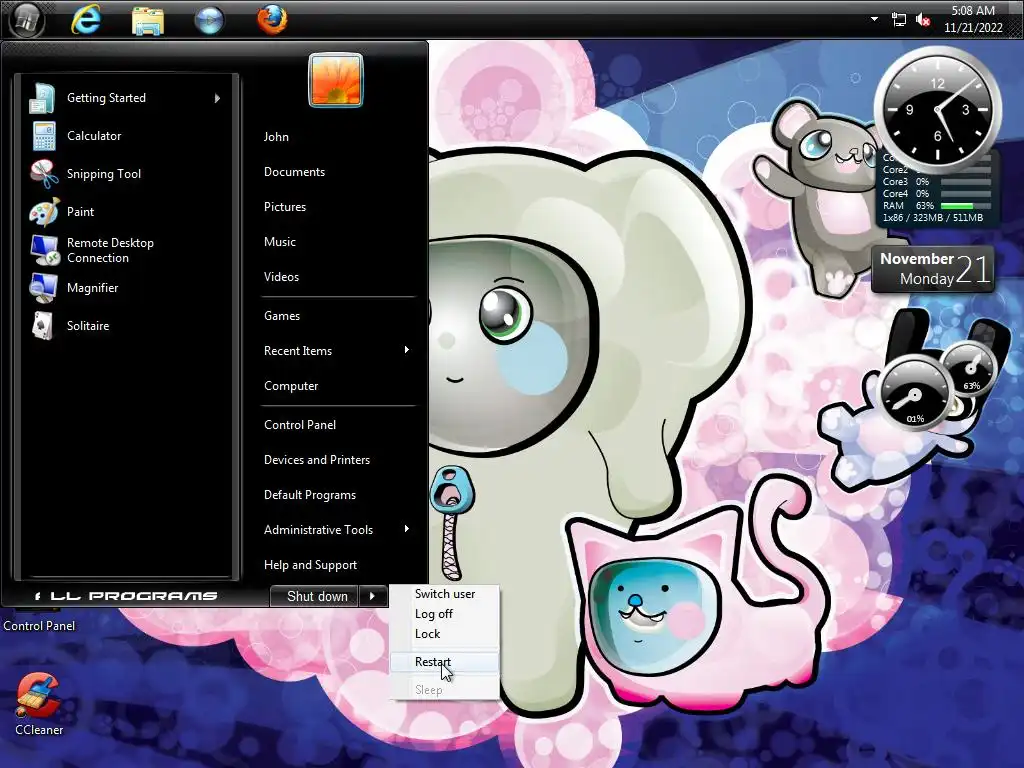Open Games from Start menu
The image size is (1024, 768).
282,315
